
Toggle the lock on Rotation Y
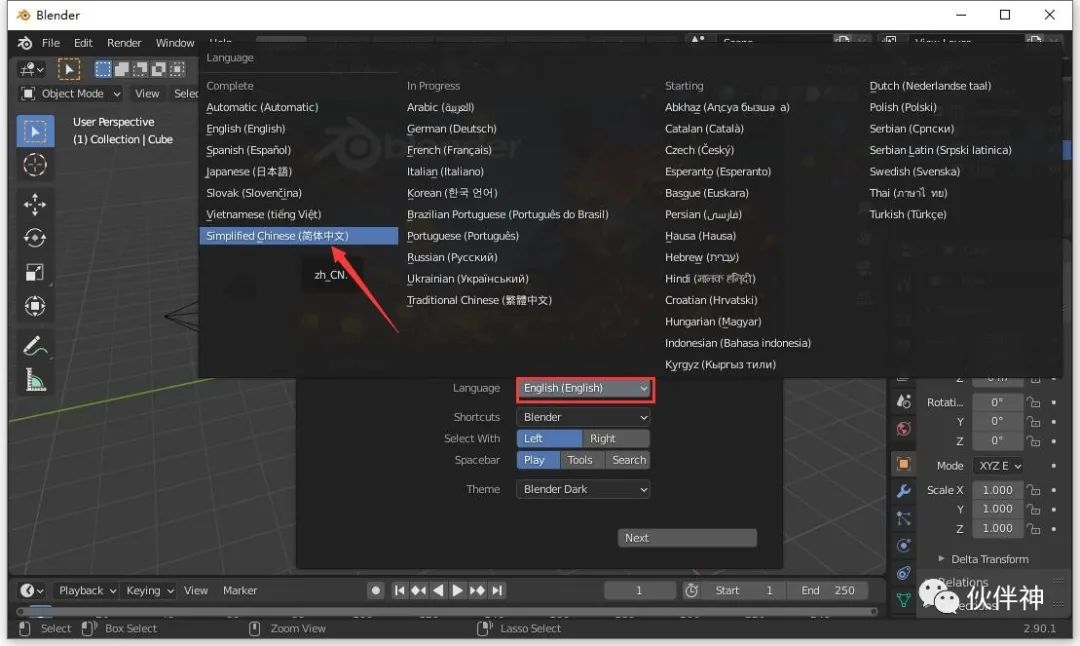(x=1032, y=421)
